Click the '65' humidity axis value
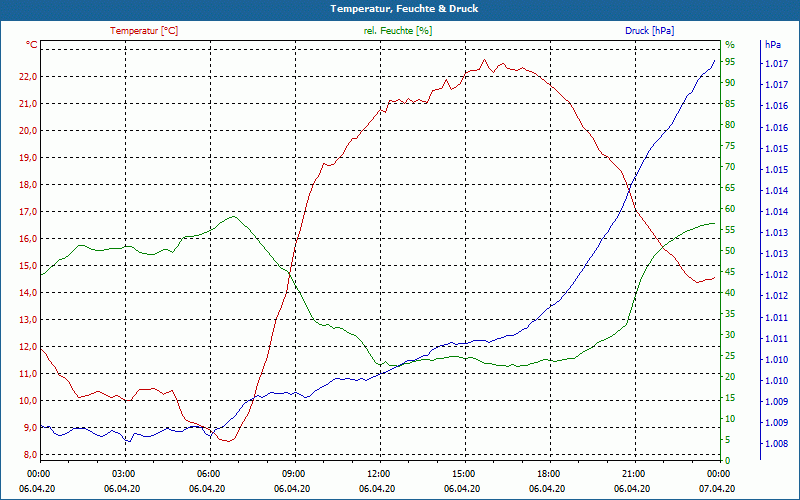The height and width of the screenshot is (500, 800). click(x=730, y=188)
